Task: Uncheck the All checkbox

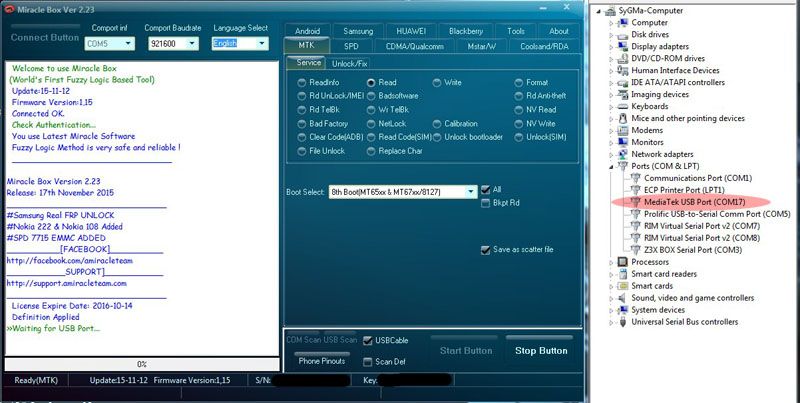Action: [486, 190]
